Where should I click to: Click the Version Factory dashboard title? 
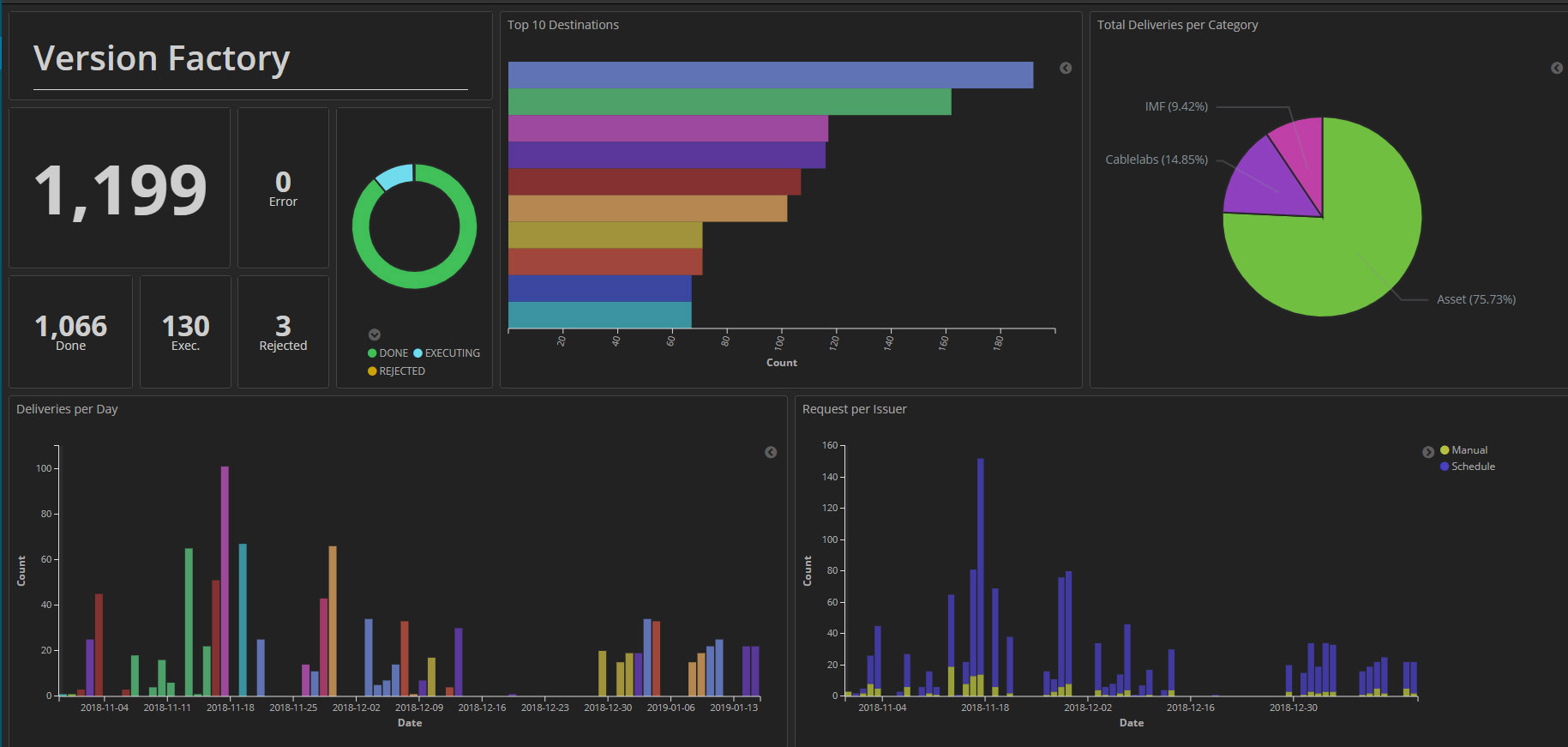(162, 59)
